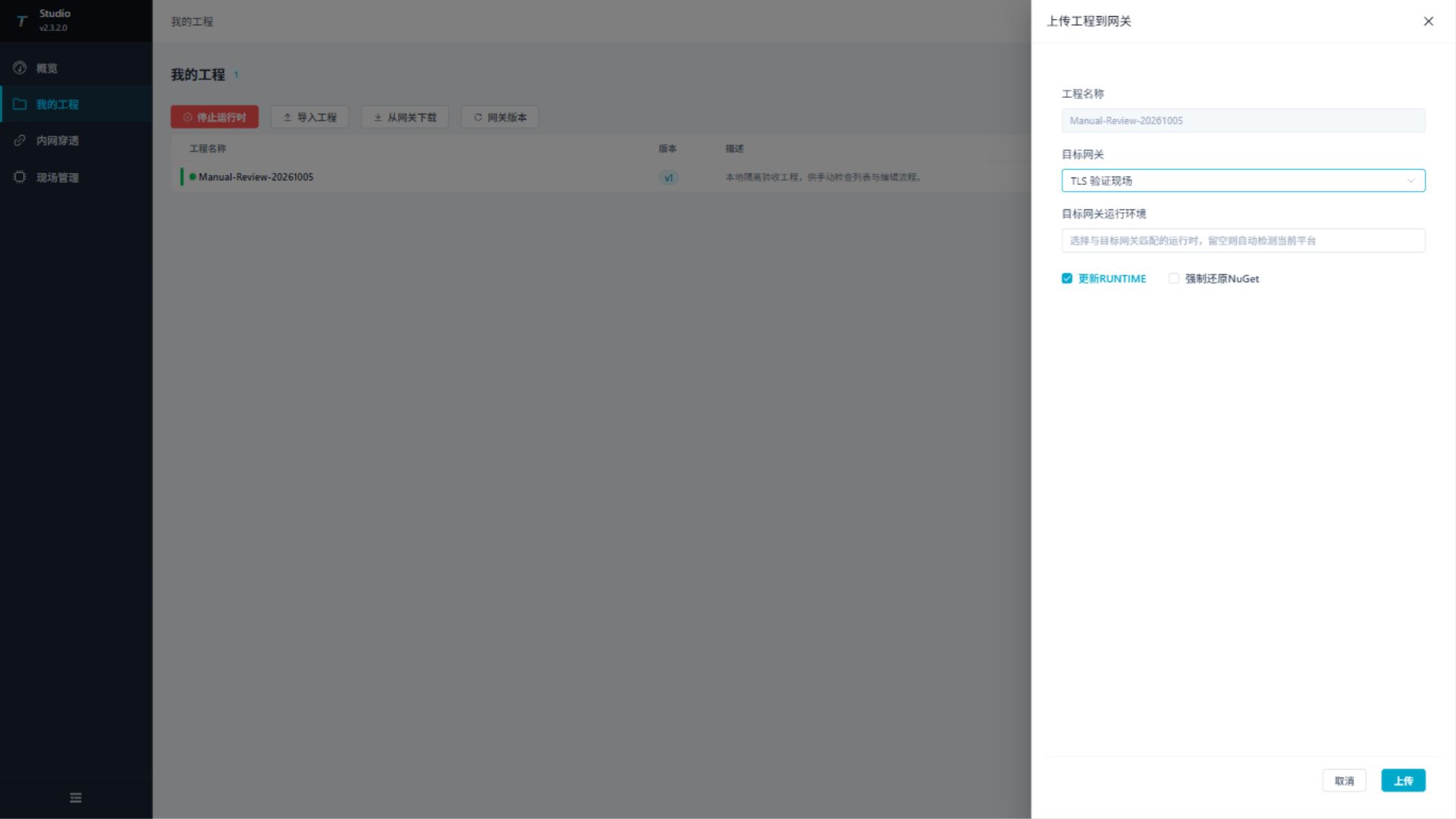1456x819 pixels.
Task: Click the 导入工程 button
Action: click(310, 117)
